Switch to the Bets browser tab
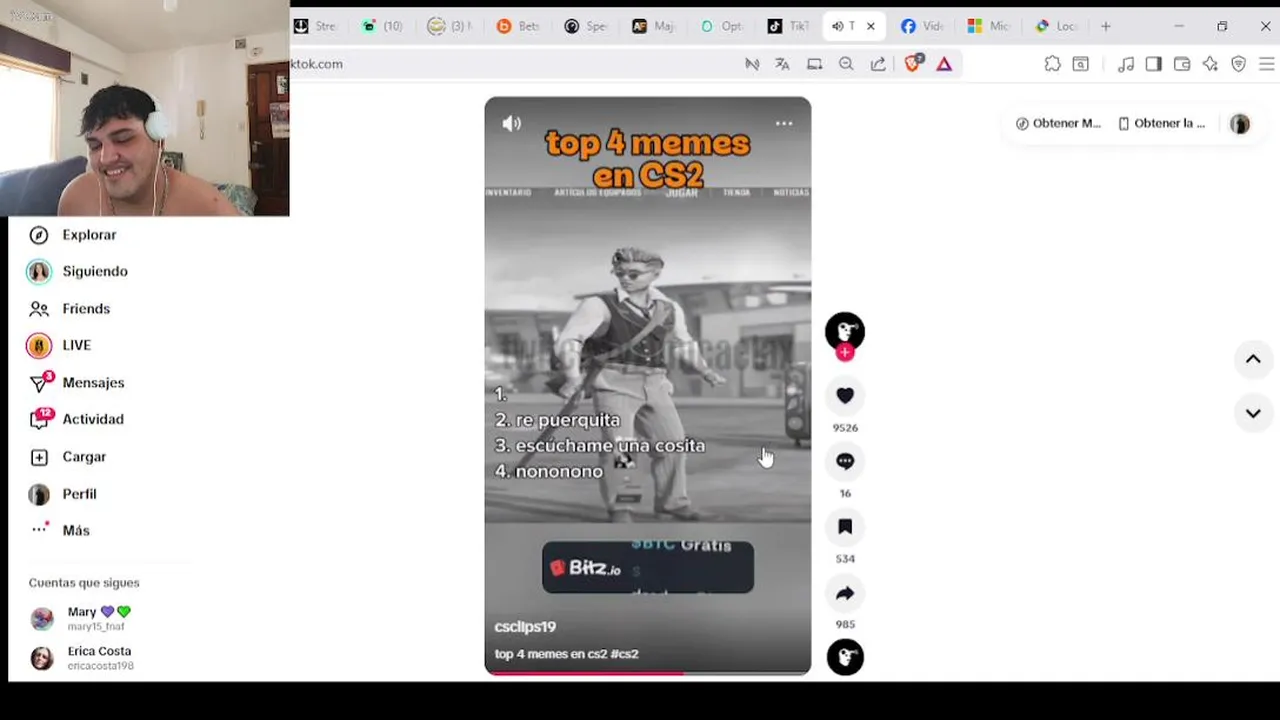Viewport: 1280px width, 720px height. click(518, 26)
